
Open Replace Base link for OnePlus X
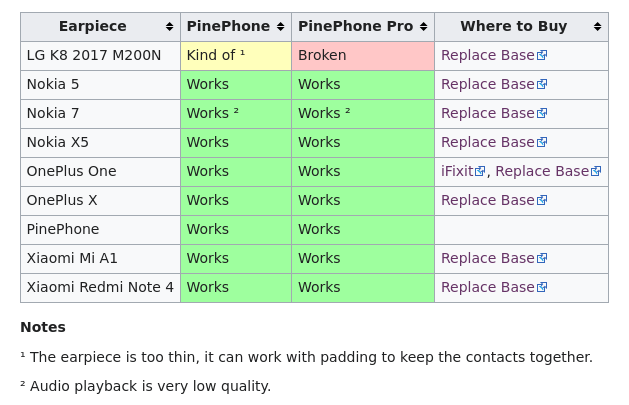coord(487,201)
